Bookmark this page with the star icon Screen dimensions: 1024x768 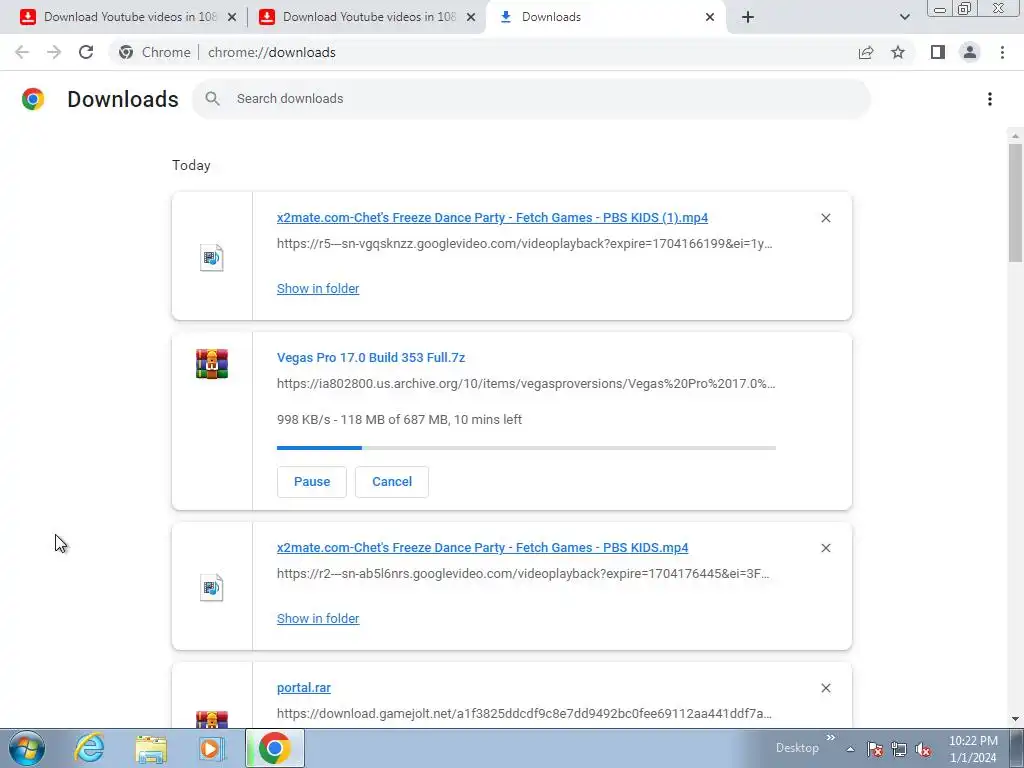pyautogui.click(x=898, y=52)
